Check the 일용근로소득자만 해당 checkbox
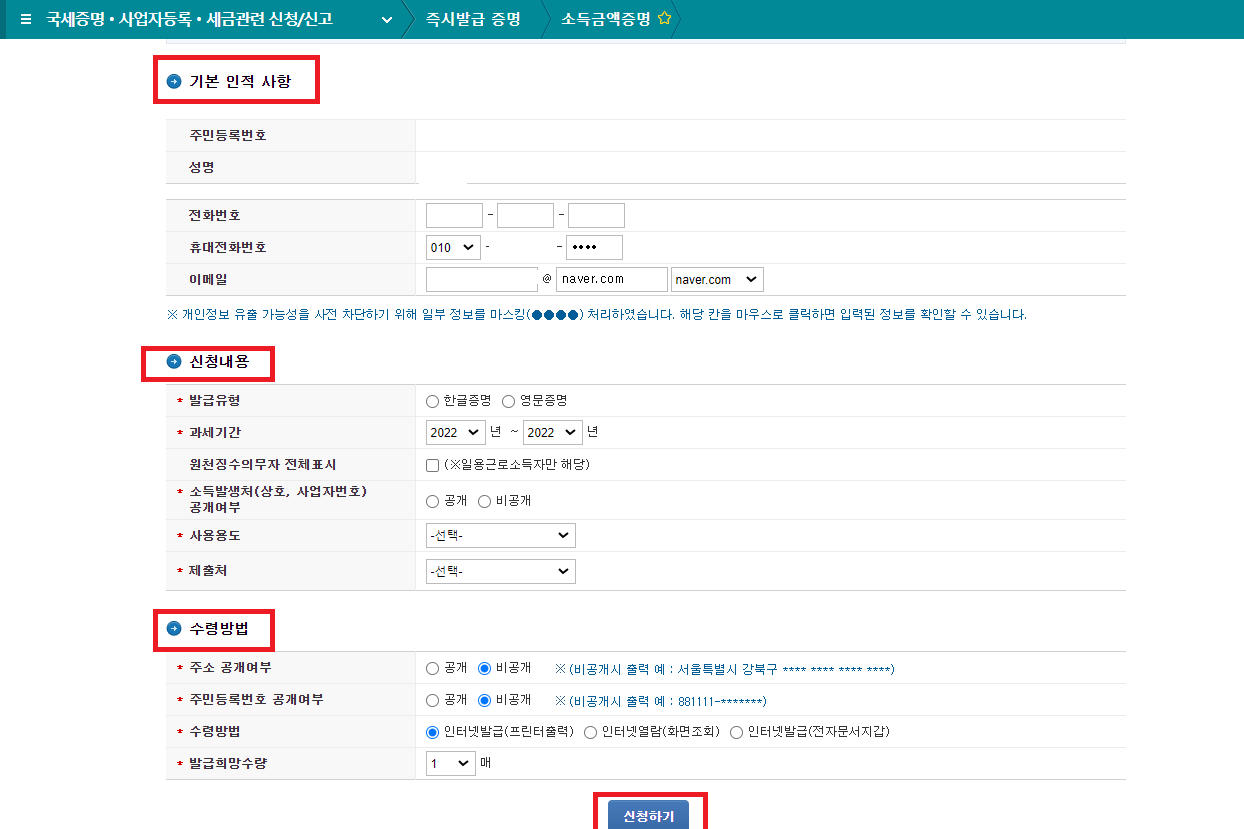The height and width of the screenshot is (829, 1244). (432, 465)
